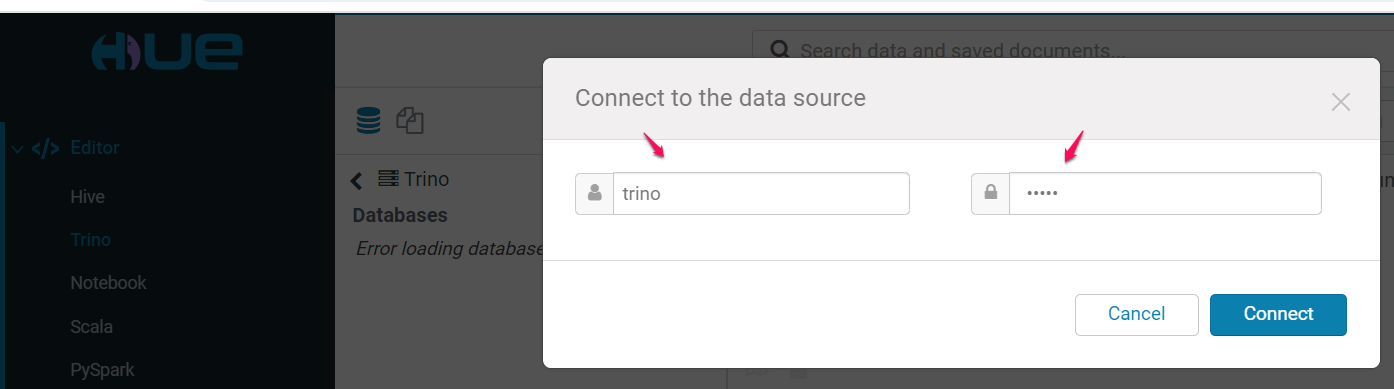Click the Editor code icon
Viewport: 1394px width, 389px height.
(45, 148)
